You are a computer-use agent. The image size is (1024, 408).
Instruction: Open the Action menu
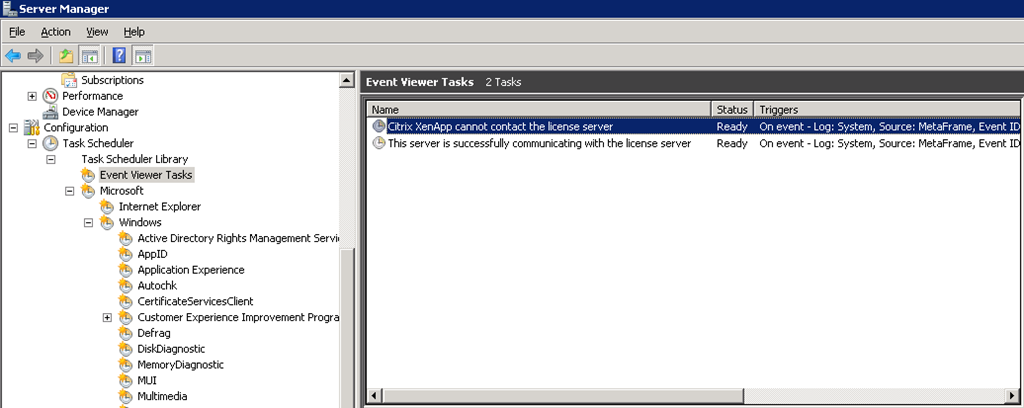click(56, 32)
